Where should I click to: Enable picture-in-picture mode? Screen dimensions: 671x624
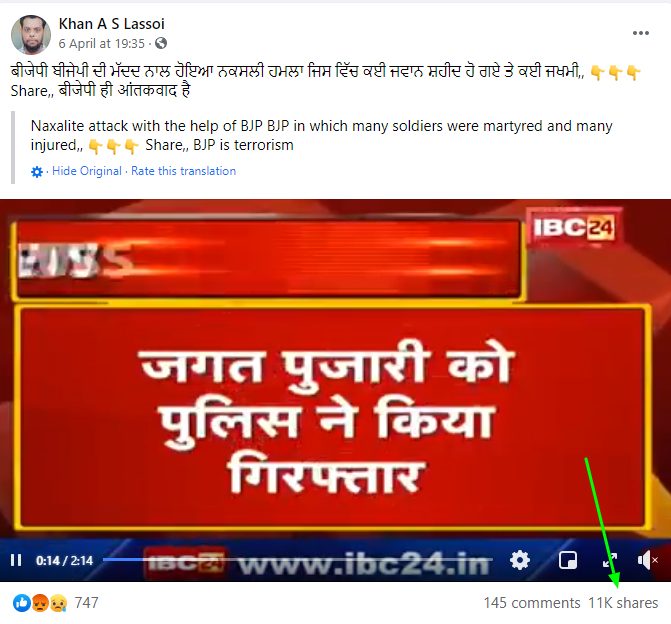click(x=567, y=560)
